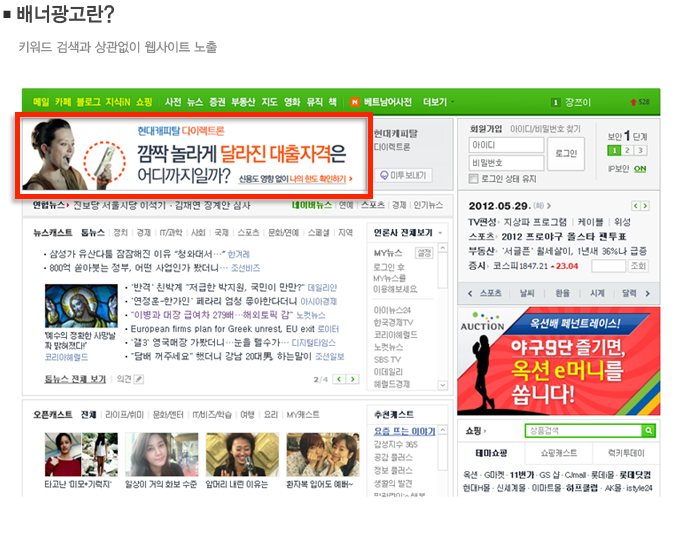Viewport: 689px width, 544px height.
Task: Click the 상품검색 shopping search field
Action: tap(584, 431)
